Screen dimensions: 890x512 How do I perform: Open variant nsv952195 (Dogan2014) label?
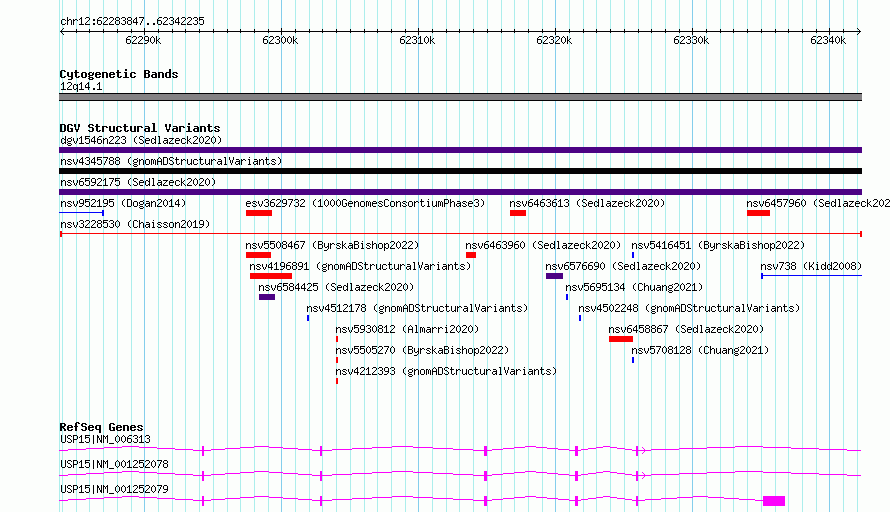coord(123,203)
